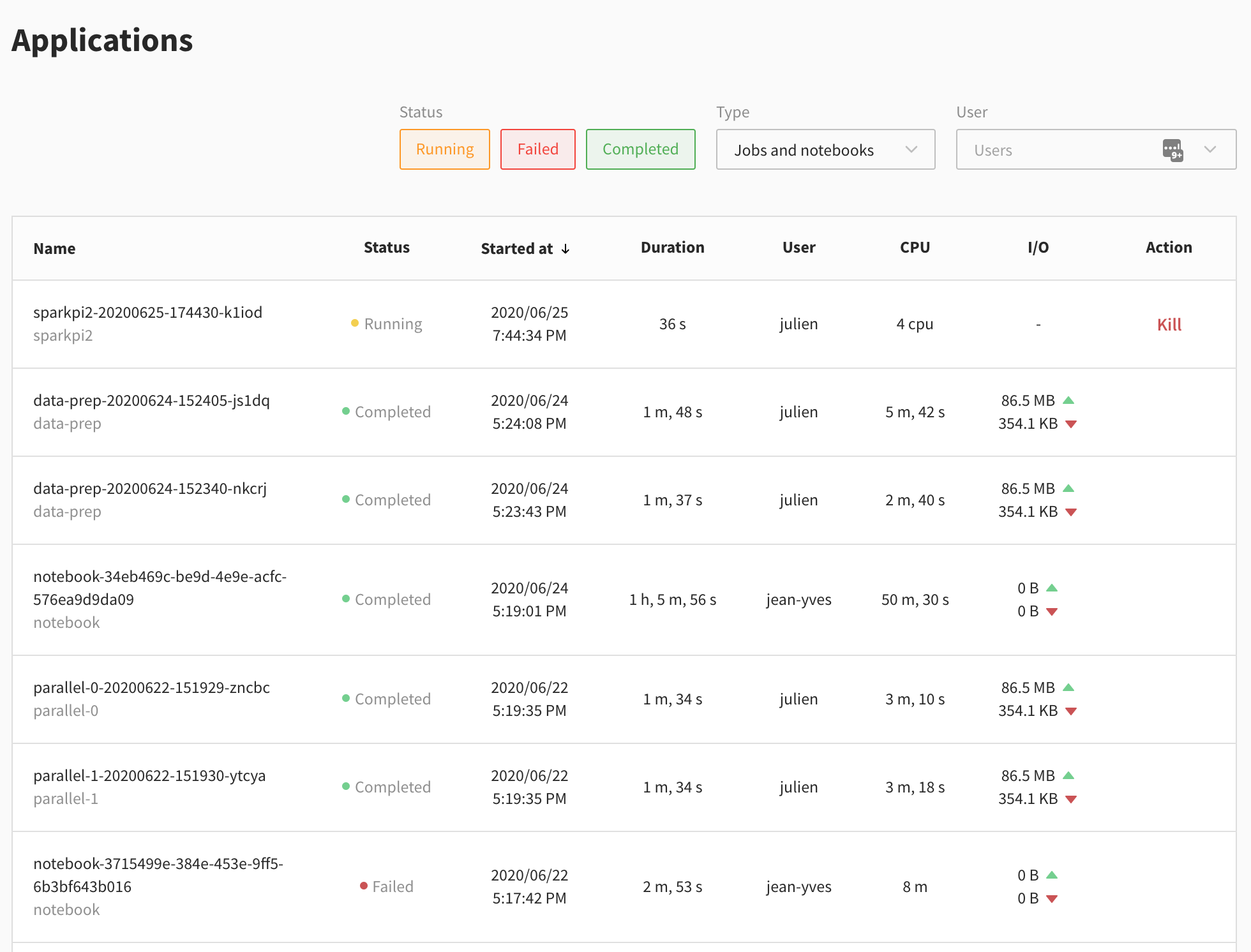Click green status dot for data-prep nkcrj row
Image resolution: width=1251 pixels, height=952 pixels.
click(346, 499)
